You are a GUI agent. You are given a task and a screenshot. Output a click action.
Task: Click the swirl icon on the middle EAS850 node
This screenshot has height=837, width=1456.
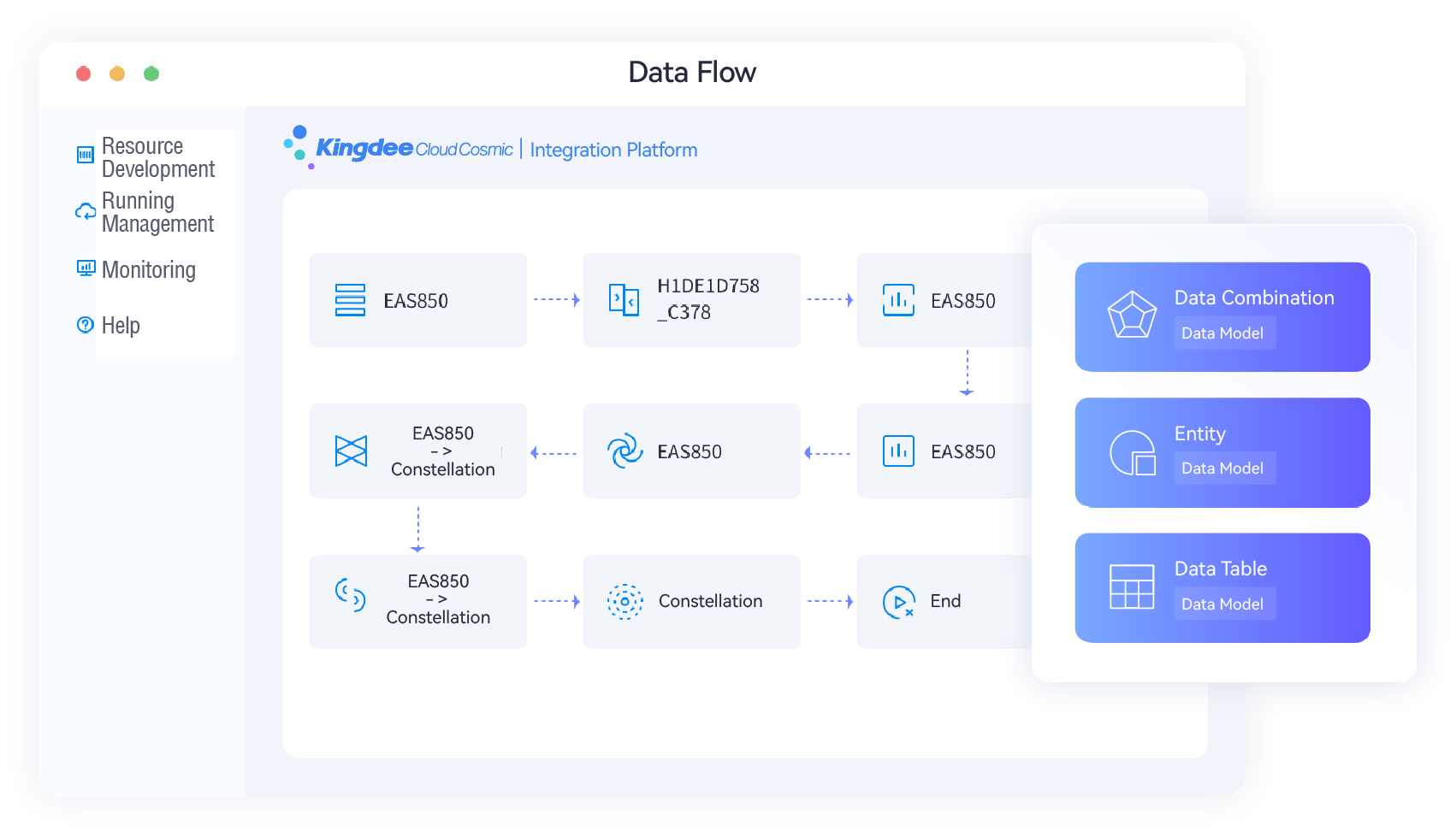(x=624, y=451)
